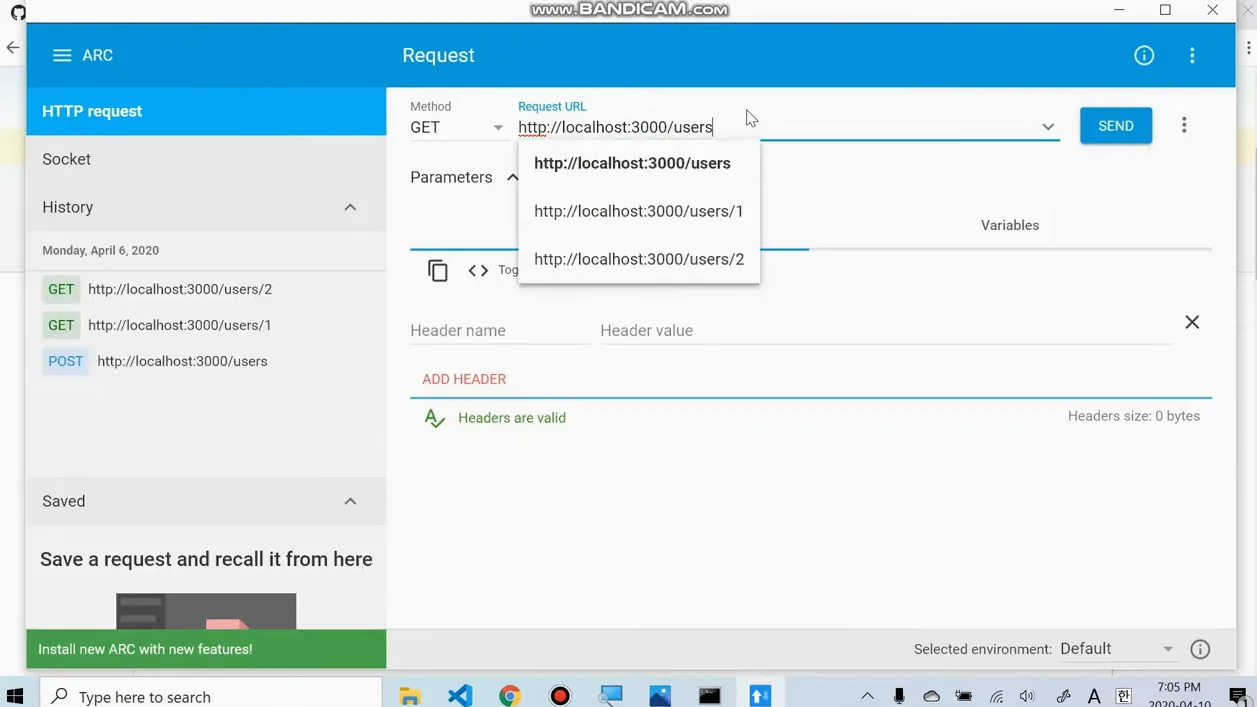Click 'Headers are valid' status text
This screenshot has height=707, width=1257.
512,418
